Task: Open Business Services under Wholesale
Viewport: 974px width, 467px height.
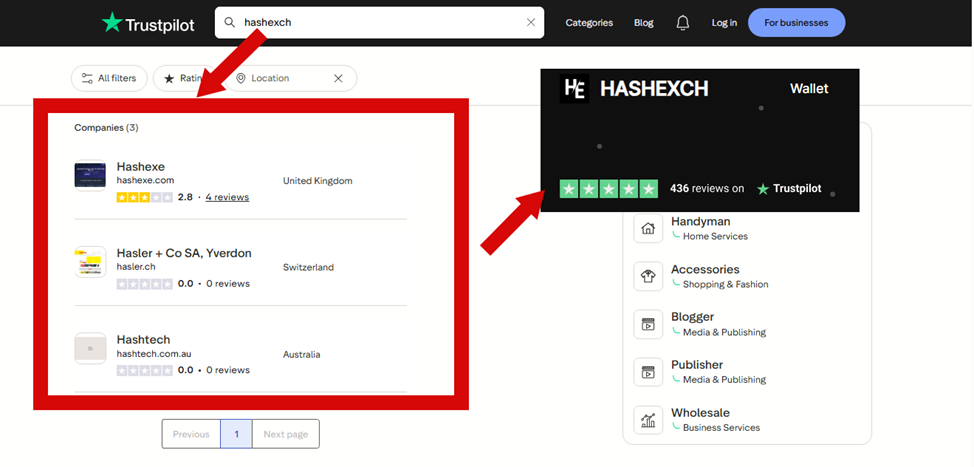Action: point(721,427)
